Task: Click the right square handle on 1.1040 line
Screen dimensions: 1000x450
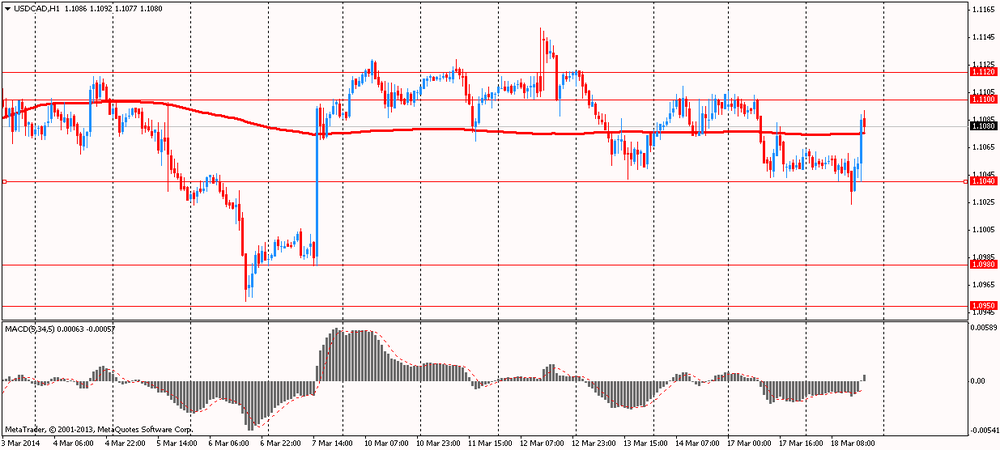Action: pos(965,181)
